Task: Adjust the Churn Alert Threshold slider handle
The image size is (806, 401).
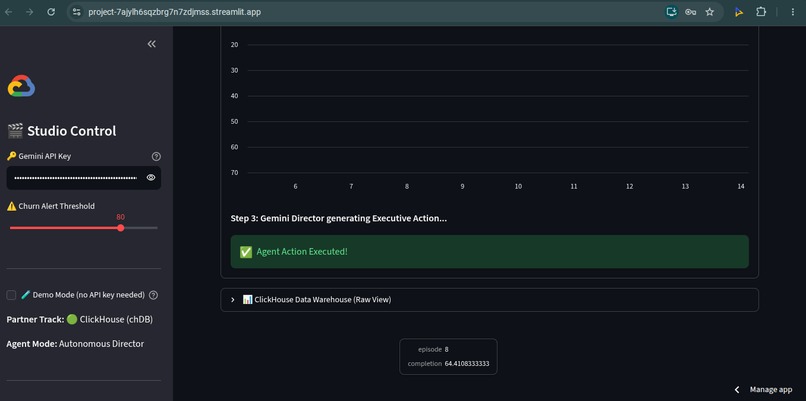Action: pos(120,228)
